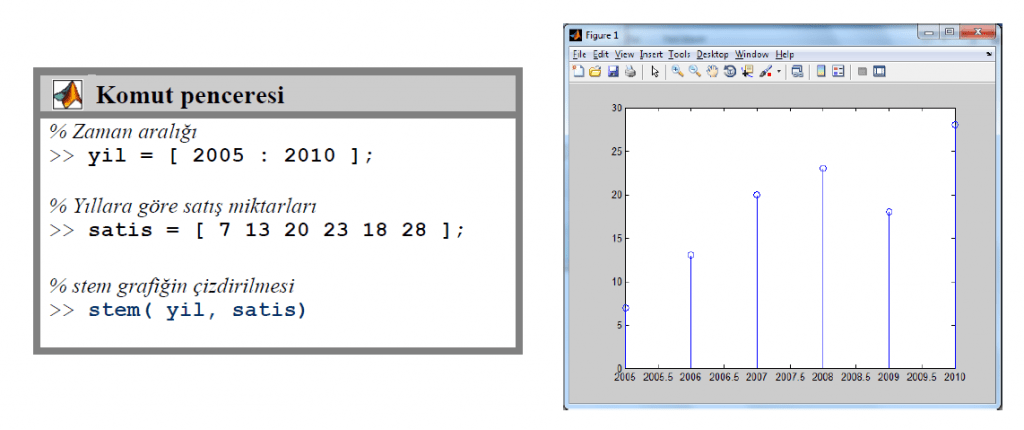The height and width of the screenshot is (430, 1024).
Task: Insert a colorbar with the toolbar icon
Action: coord(821,71)
